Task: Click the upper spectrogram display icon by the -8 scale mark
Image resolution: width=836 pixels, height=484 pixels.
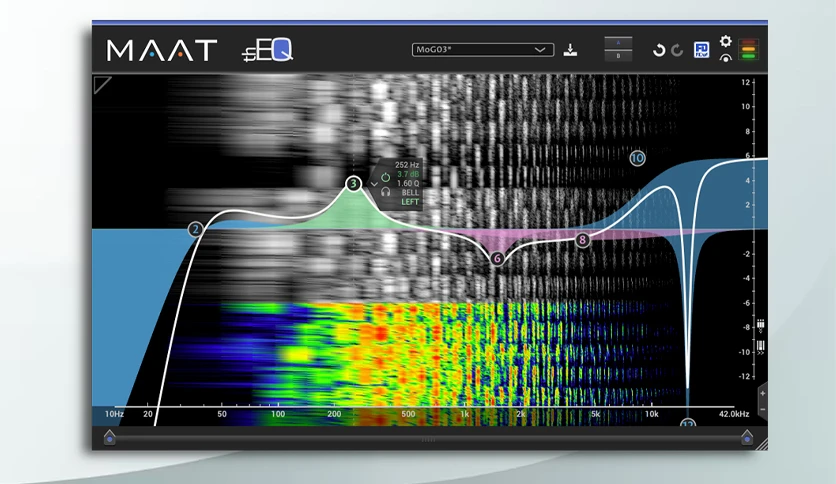Action: click(761, 326)
